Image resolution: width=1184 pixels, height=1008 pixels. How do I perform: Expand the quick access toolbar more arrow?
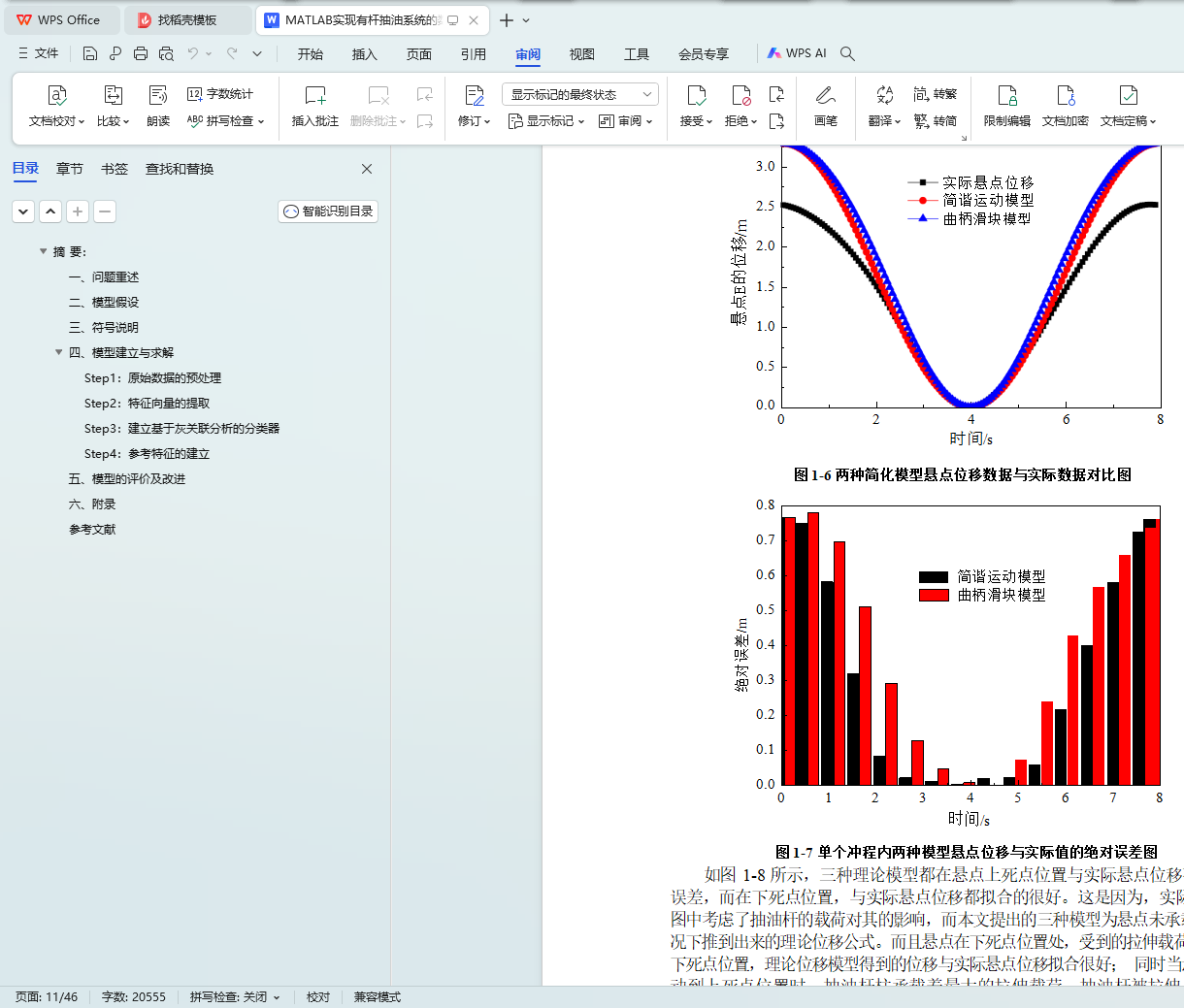[257, 53]
